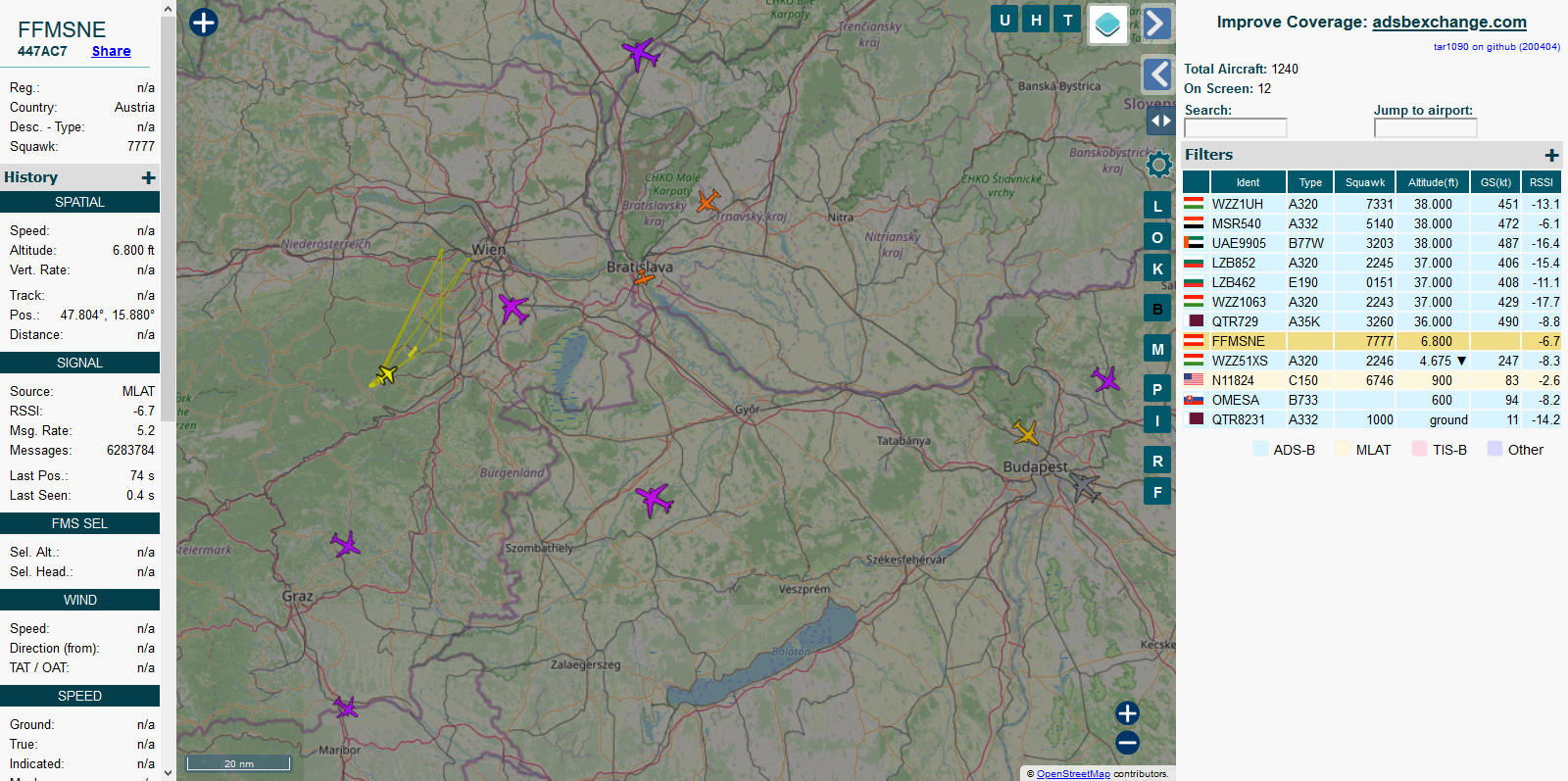Select the orange aircraft near Trnavsky kraj
1568x781 pixels.
708,201
